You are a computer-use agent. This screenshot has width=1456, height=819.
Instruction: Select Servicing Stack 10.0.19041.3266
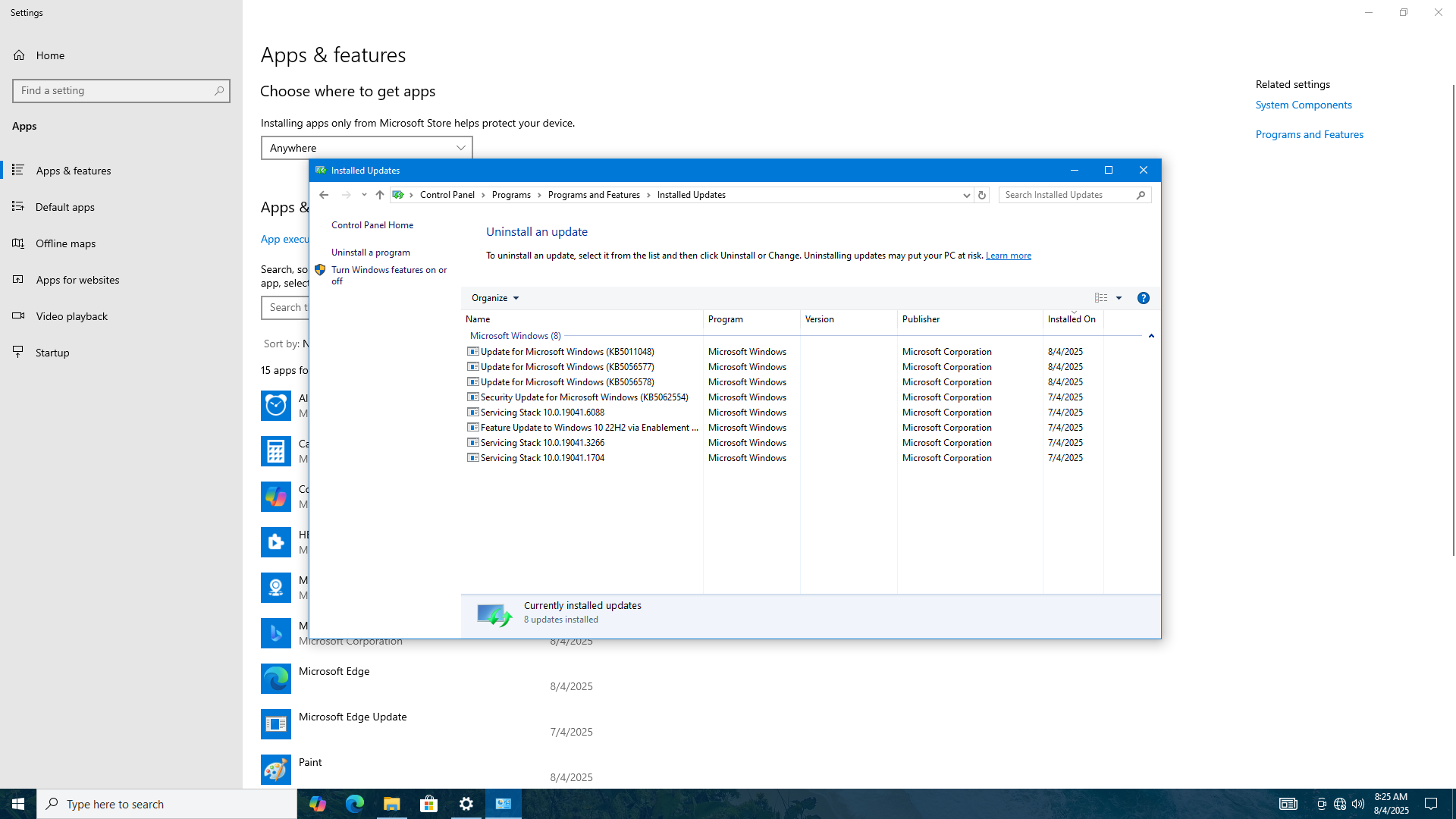pyautogui.click(x=784, y=443)
